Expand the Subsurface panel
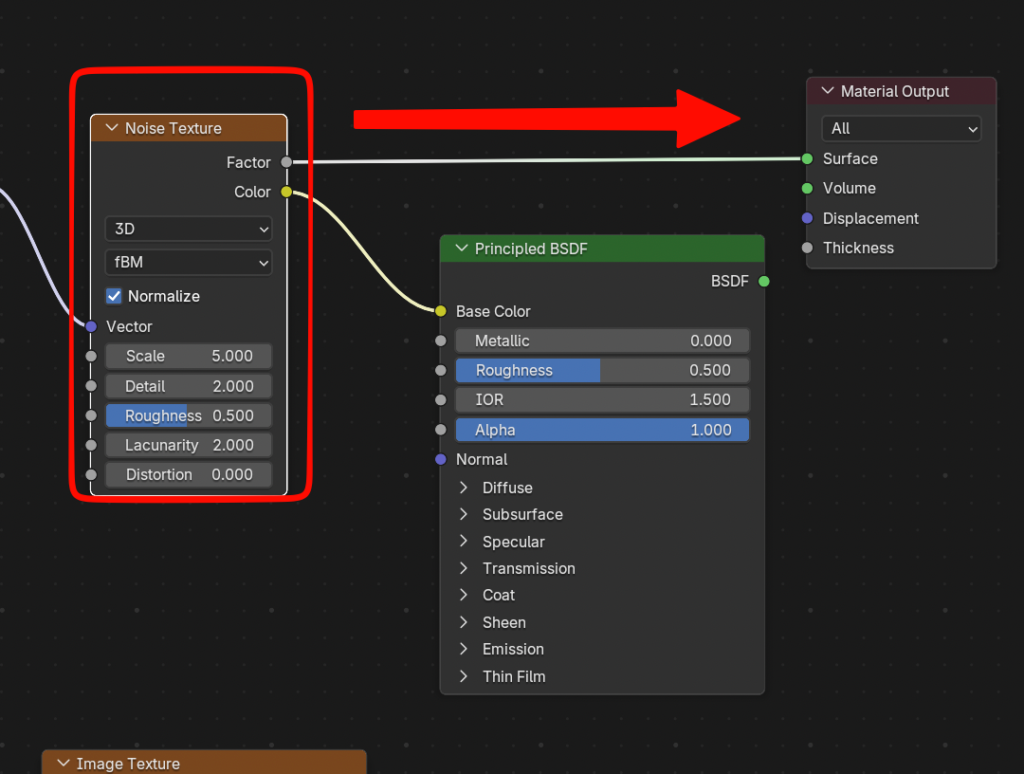This screenshot has height=774, width=1024. point(464,514)
